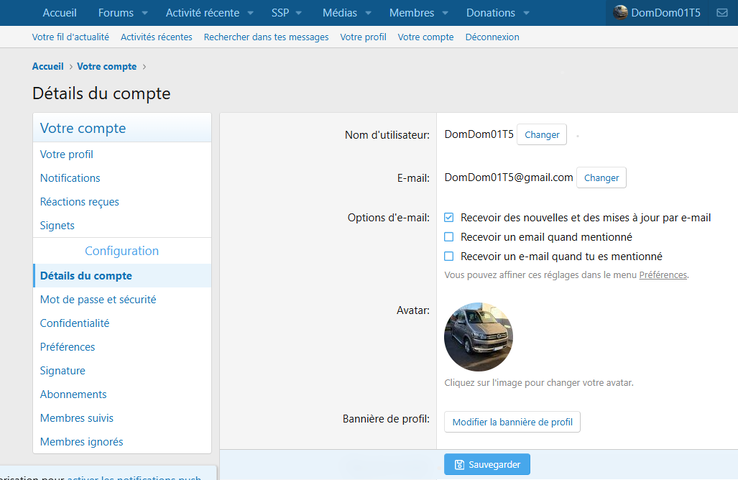Viewport: 738px width, 480px height.
Task: Expand the Forums dropdown arrow
Action: tap(145, 13)
